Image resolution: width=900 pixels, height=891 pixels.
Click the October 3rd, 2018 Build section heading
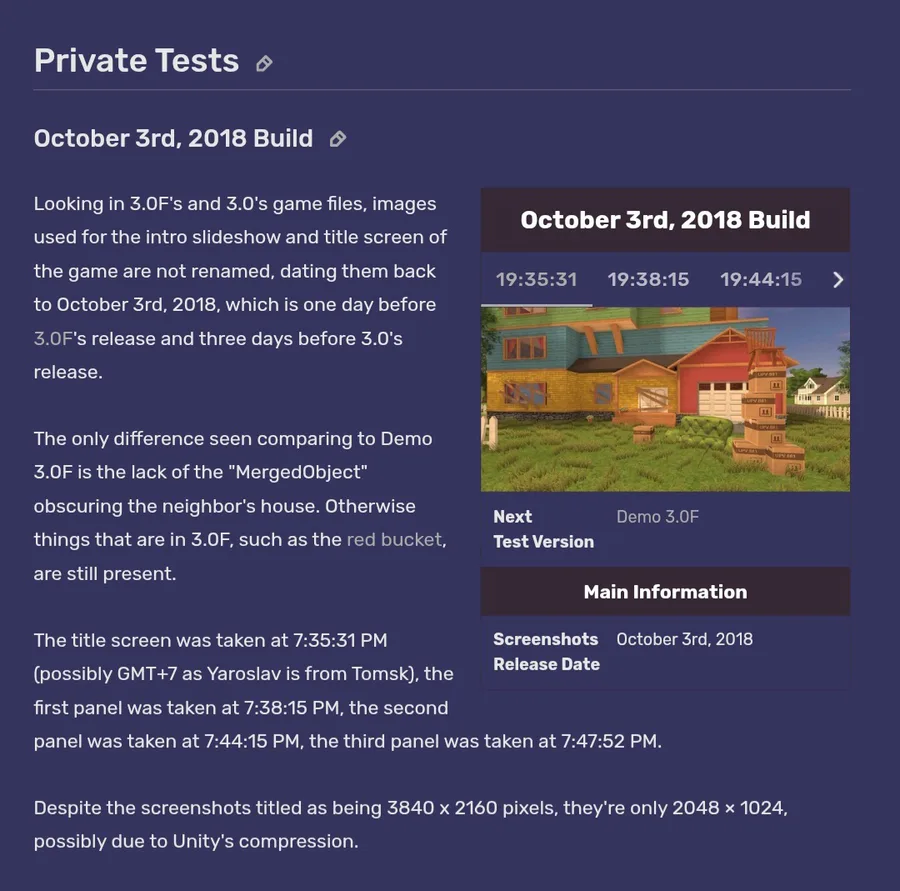click(173, 139)
